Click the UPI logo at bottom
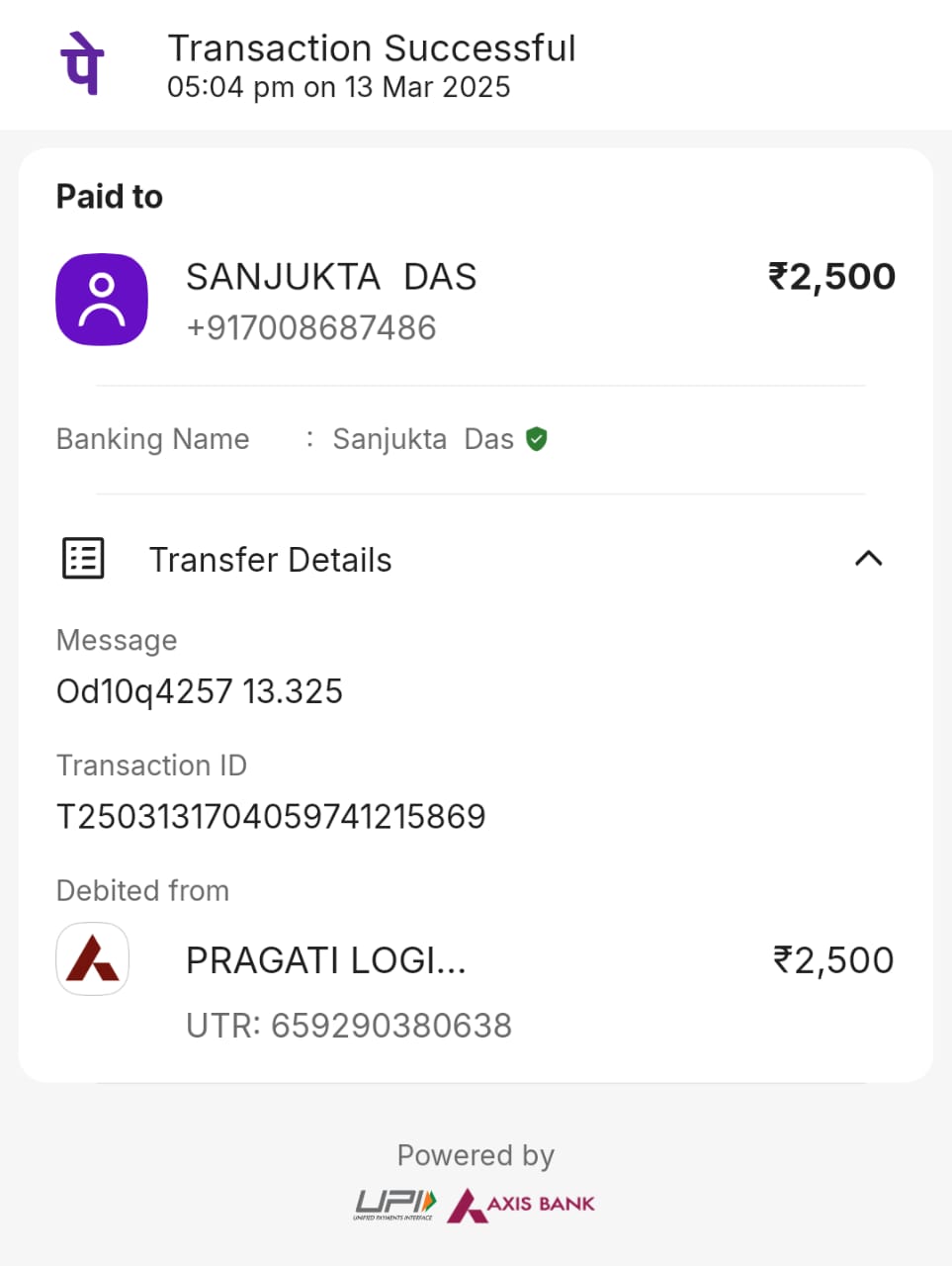Screen dimensions: 952x1266 [x=394, y=1204]
